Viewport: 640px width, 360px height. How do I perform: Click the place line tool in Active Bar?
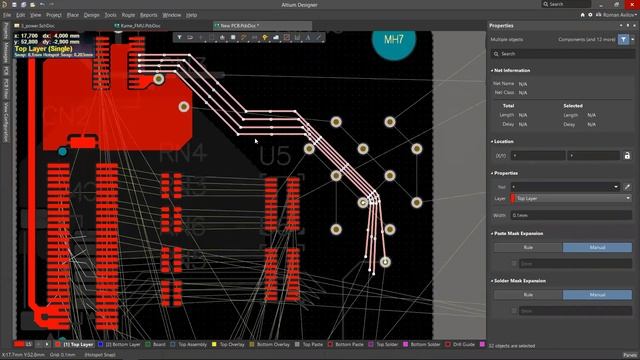point(318,38)
